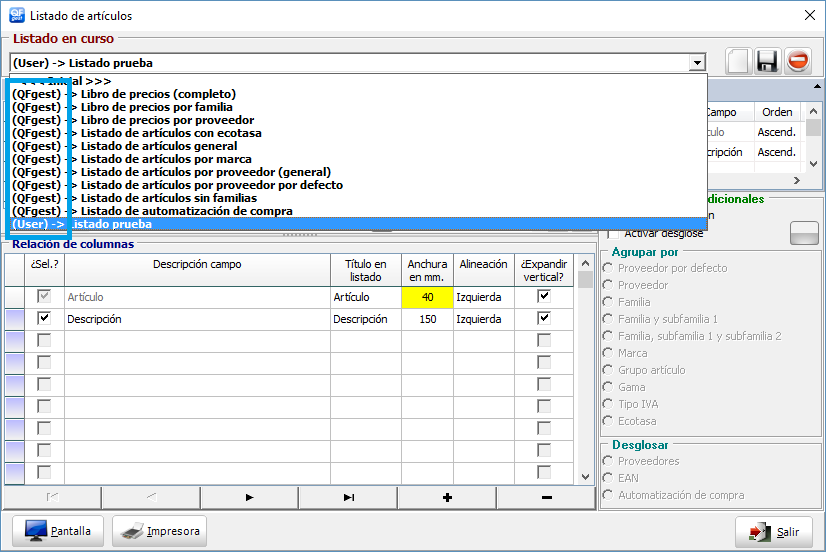The image size is (826, 552).
Task: Select Libro de precios (completo) option
Action: tap(358, 94)
